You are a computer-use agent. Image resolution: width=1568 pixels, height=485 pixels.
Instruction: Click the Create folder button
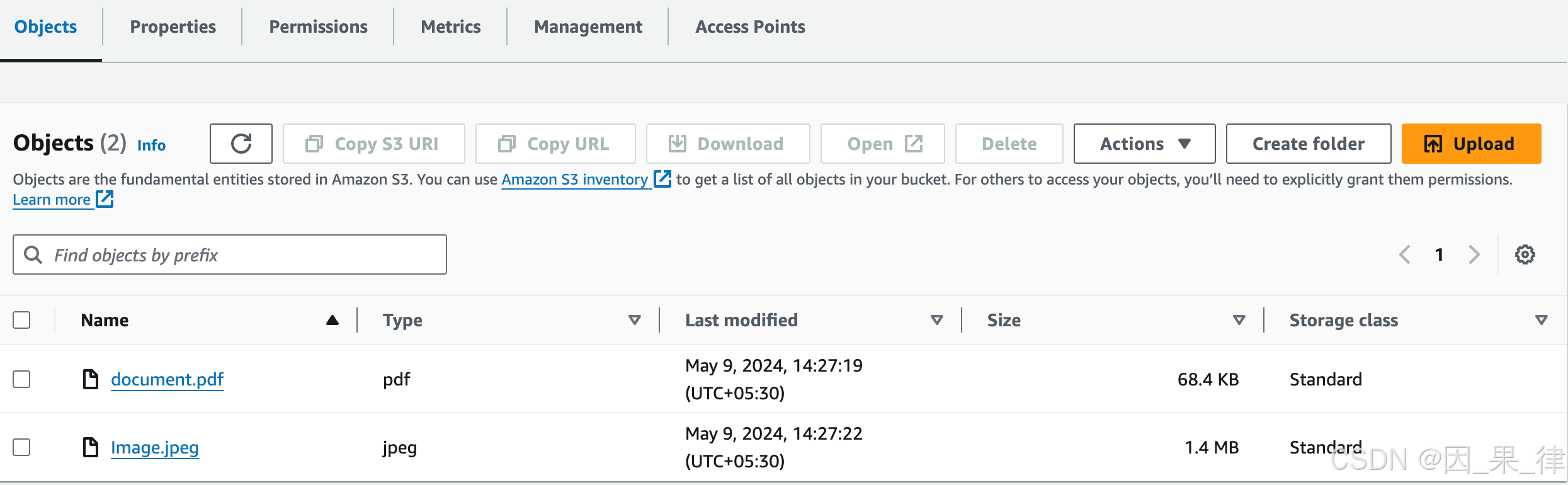tap(1308, 144)
